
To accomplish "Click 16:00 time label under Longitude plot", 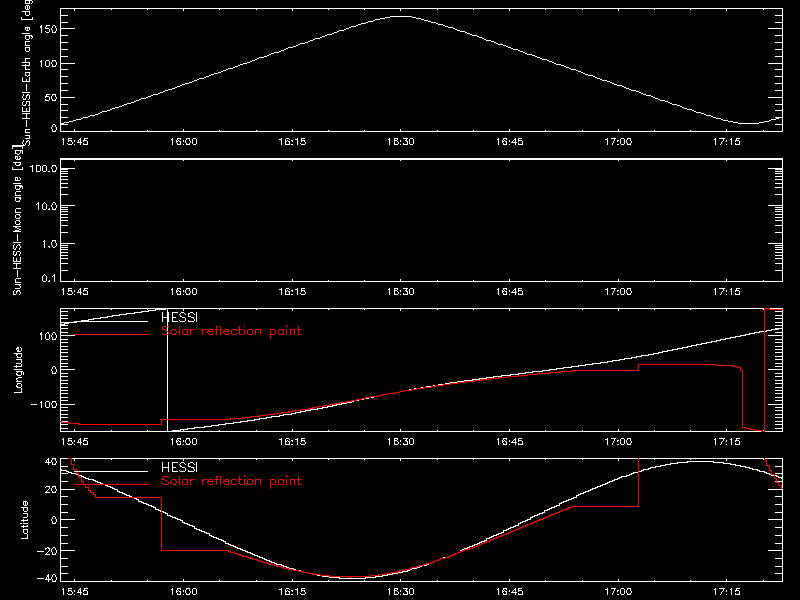I will pyautogui.click(x=184, y=442).
